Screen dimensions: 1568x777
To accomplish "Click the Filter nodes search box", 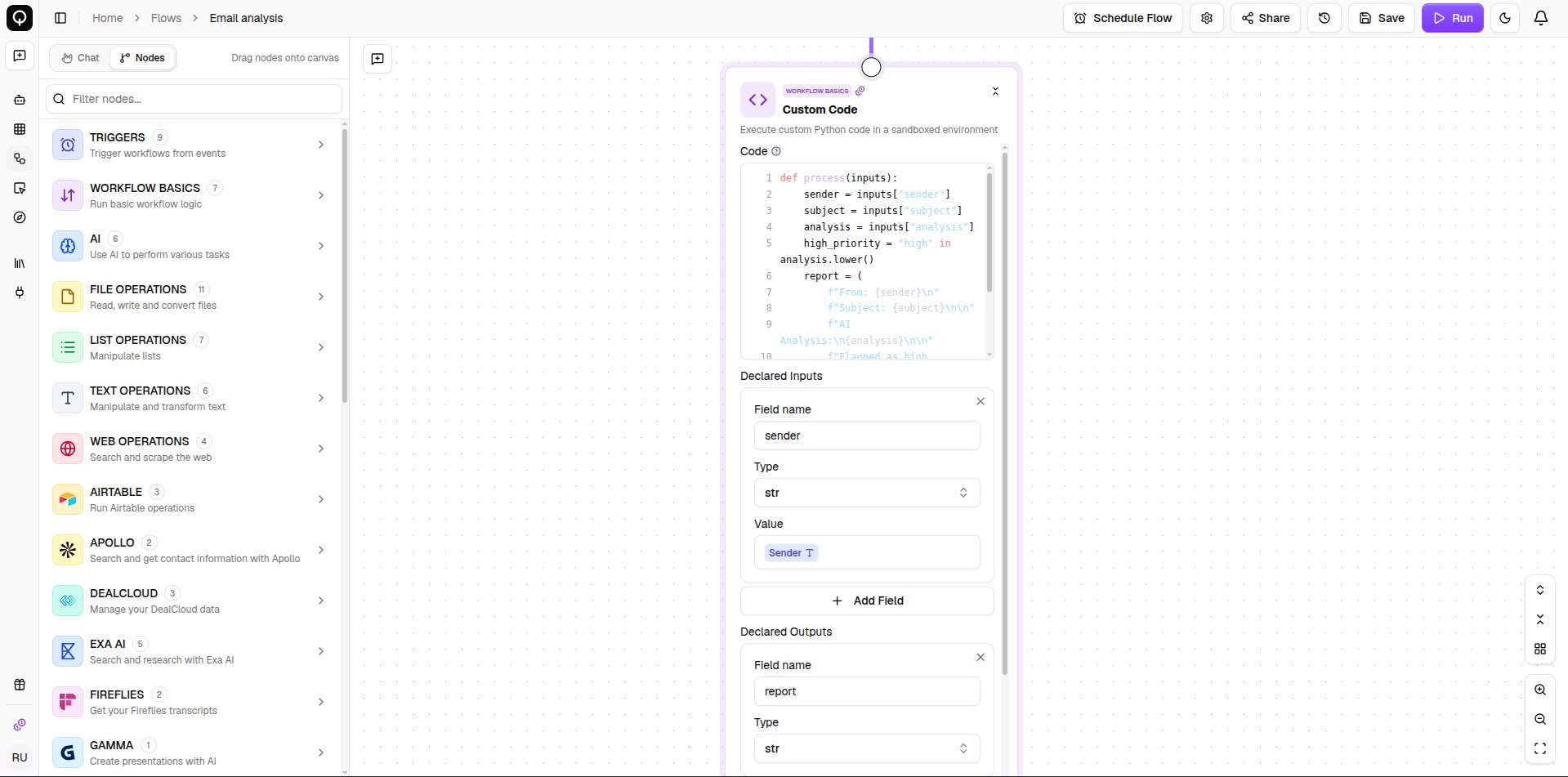I will click(x=194, y=99).
